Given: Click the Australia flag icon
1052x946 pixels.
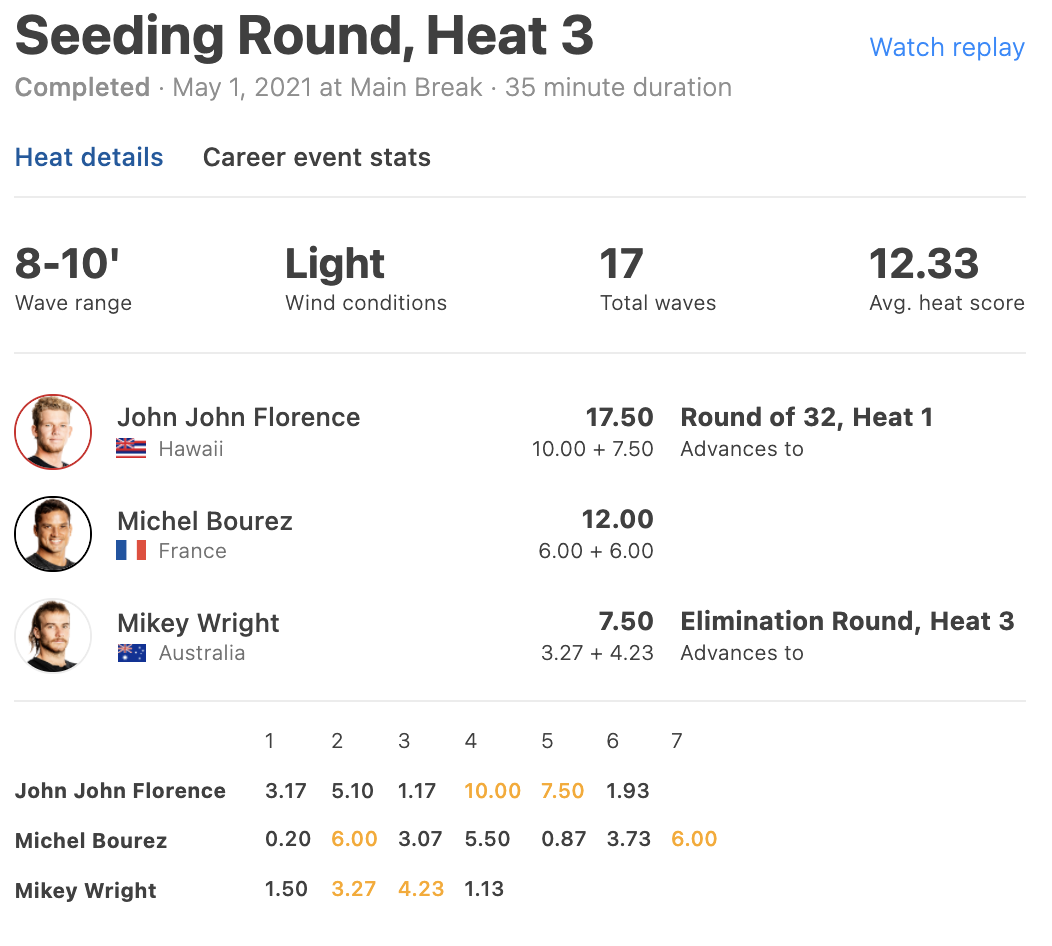Looking at the screenshot, I should 131,653.
